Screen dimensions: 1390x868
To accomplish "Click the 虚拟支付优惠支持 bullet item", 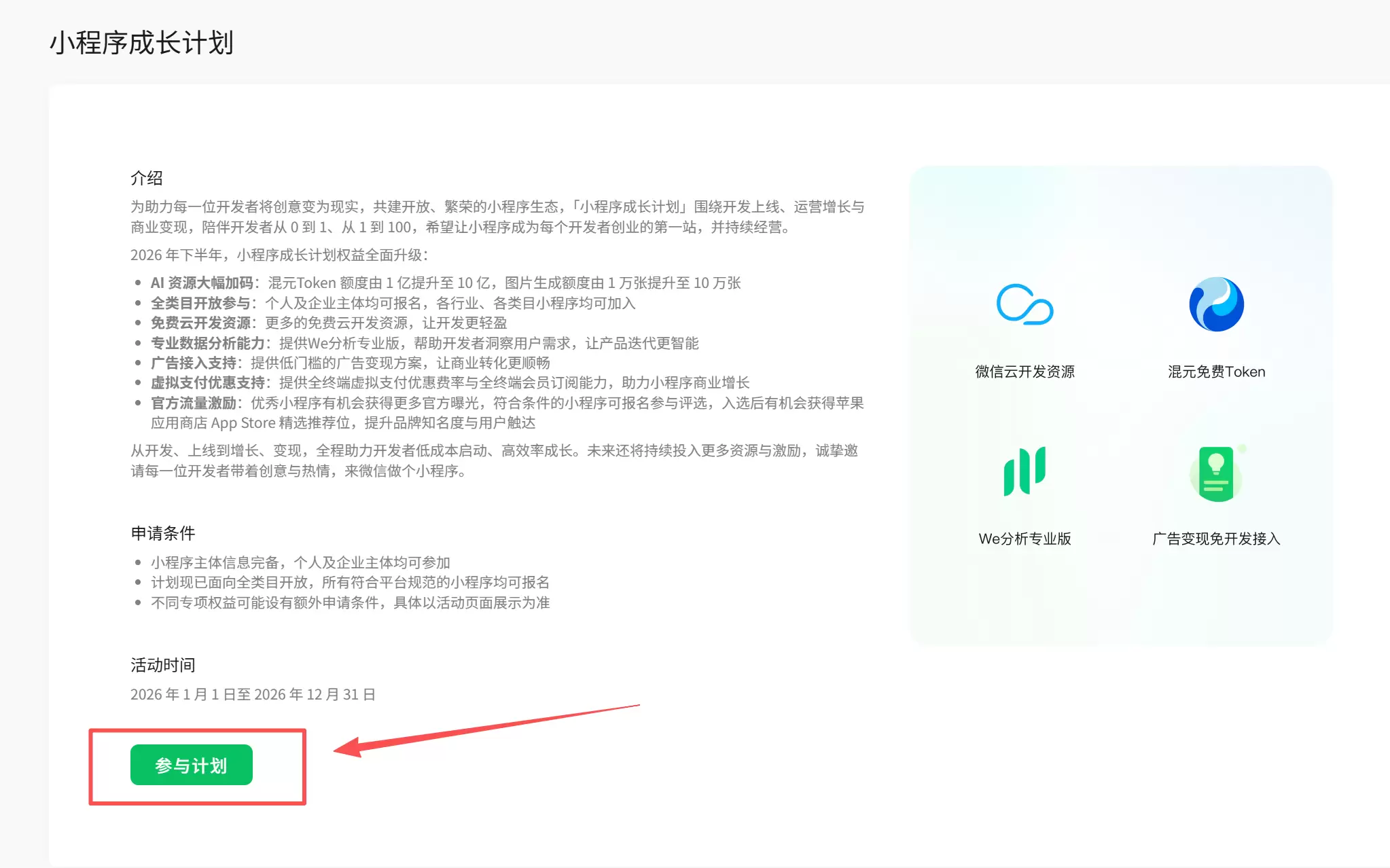I will pyautogui.click(x=450, y=382).
